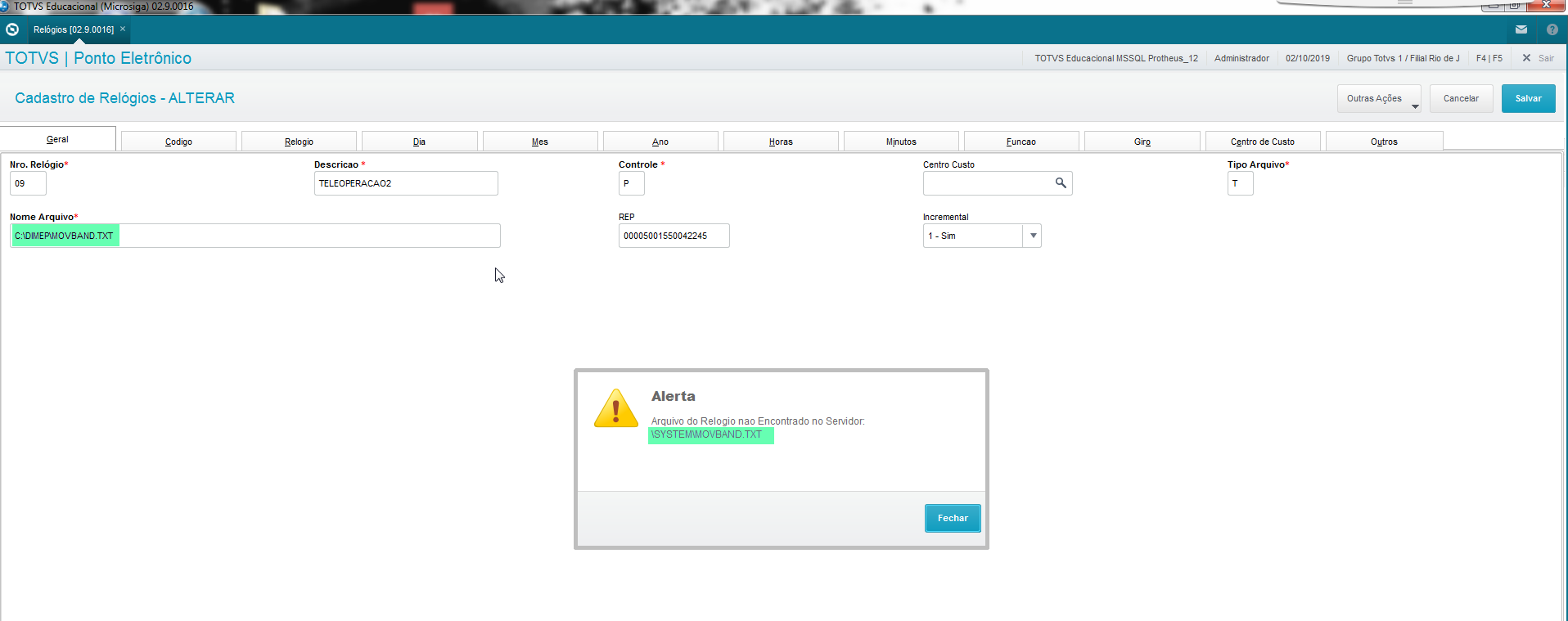Click the Centro Custo search magnifier icon
Screen dimensions: 1568x621
(x=1061, y=183)
